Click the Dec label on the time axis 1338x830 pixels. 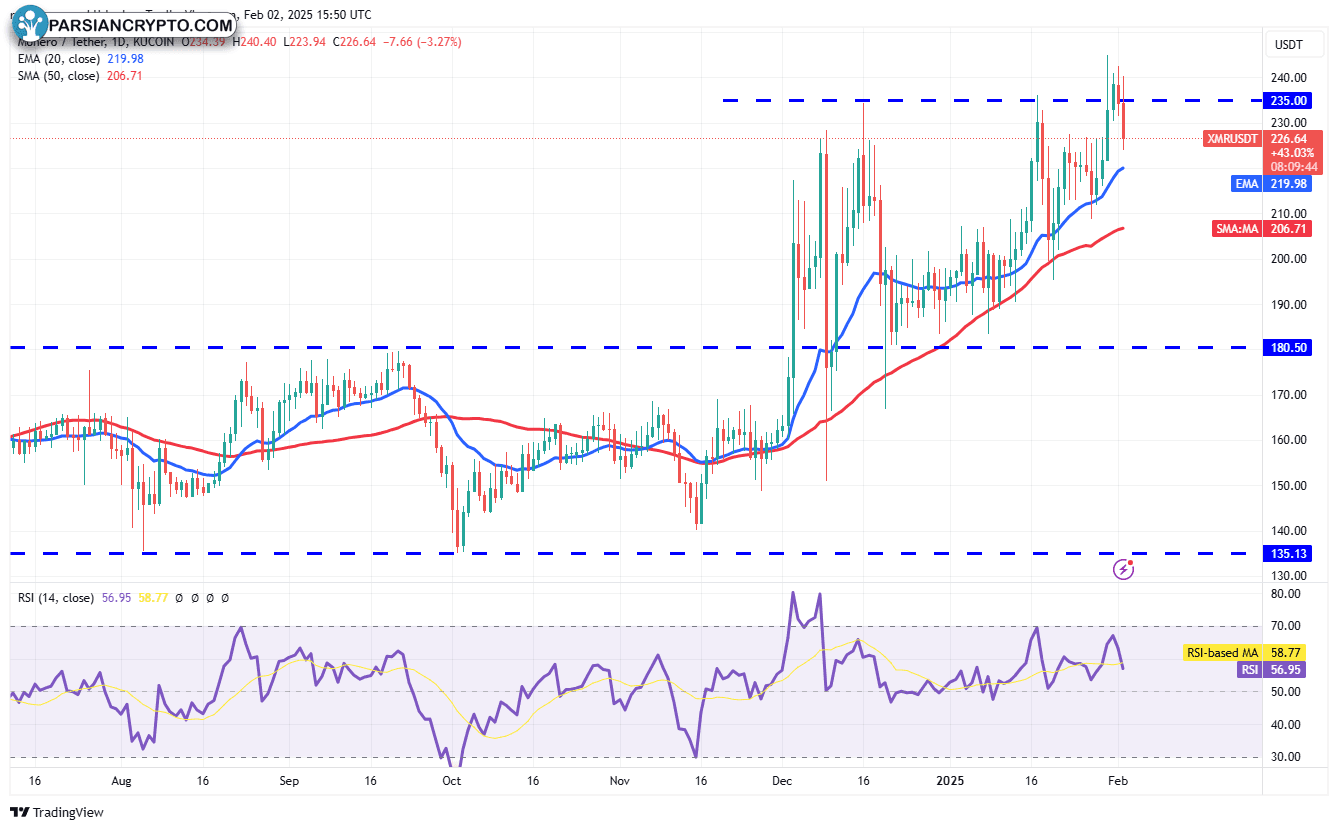pos(780,781)
